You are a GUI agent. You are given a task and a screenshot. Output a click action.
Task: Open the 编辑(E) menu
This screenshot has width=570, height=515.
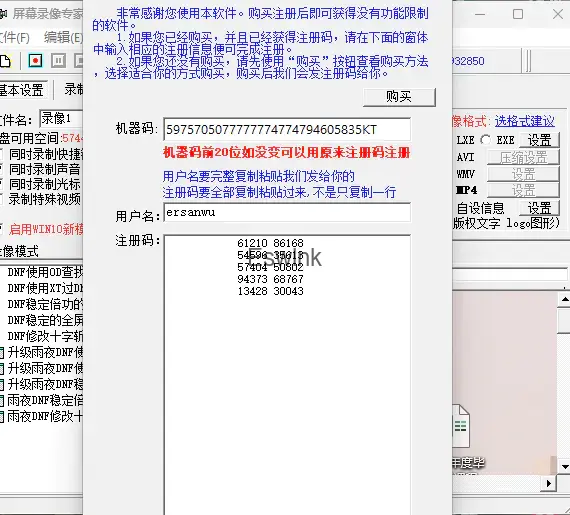point(63,37)
